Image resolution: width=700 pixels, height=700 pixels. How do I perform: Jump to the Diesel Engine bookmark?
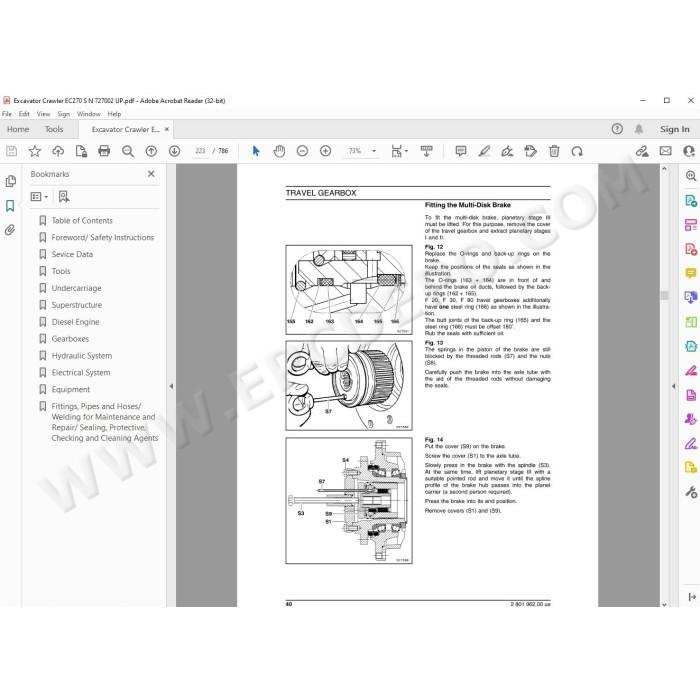[75, 322]
